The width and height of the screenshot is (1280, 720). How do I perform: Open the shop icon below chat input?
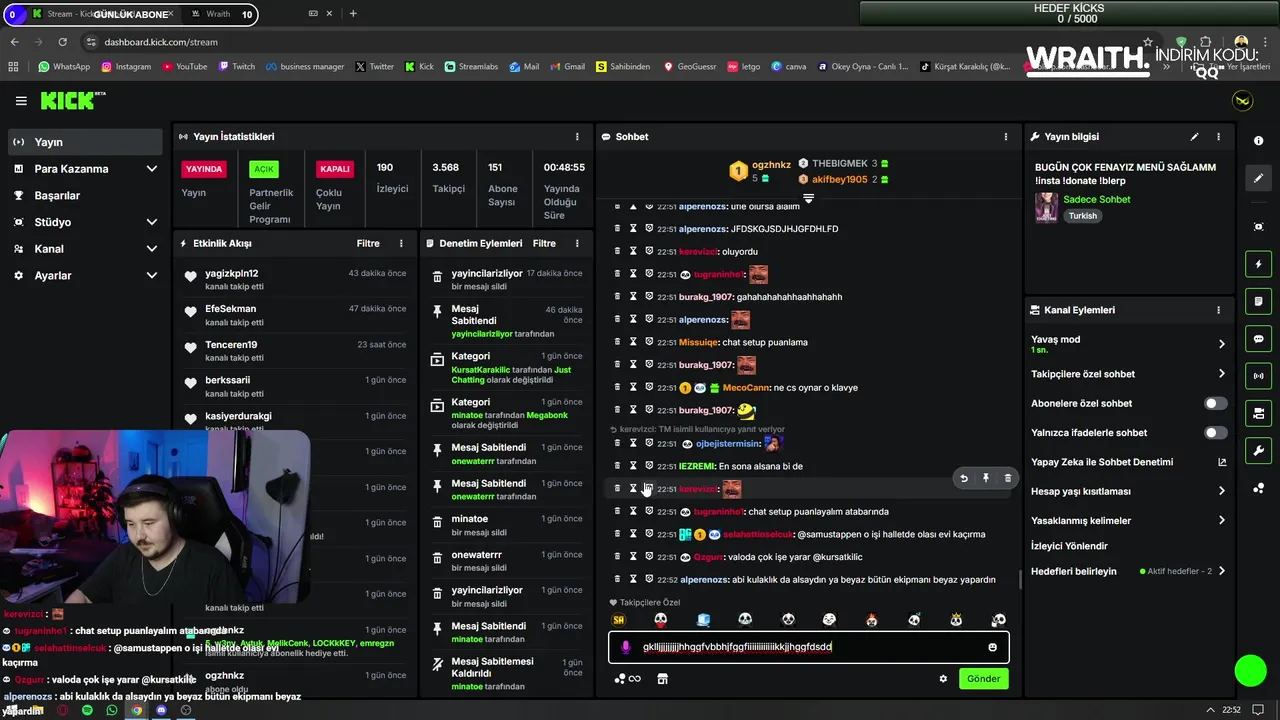click(x=662, y=679)
